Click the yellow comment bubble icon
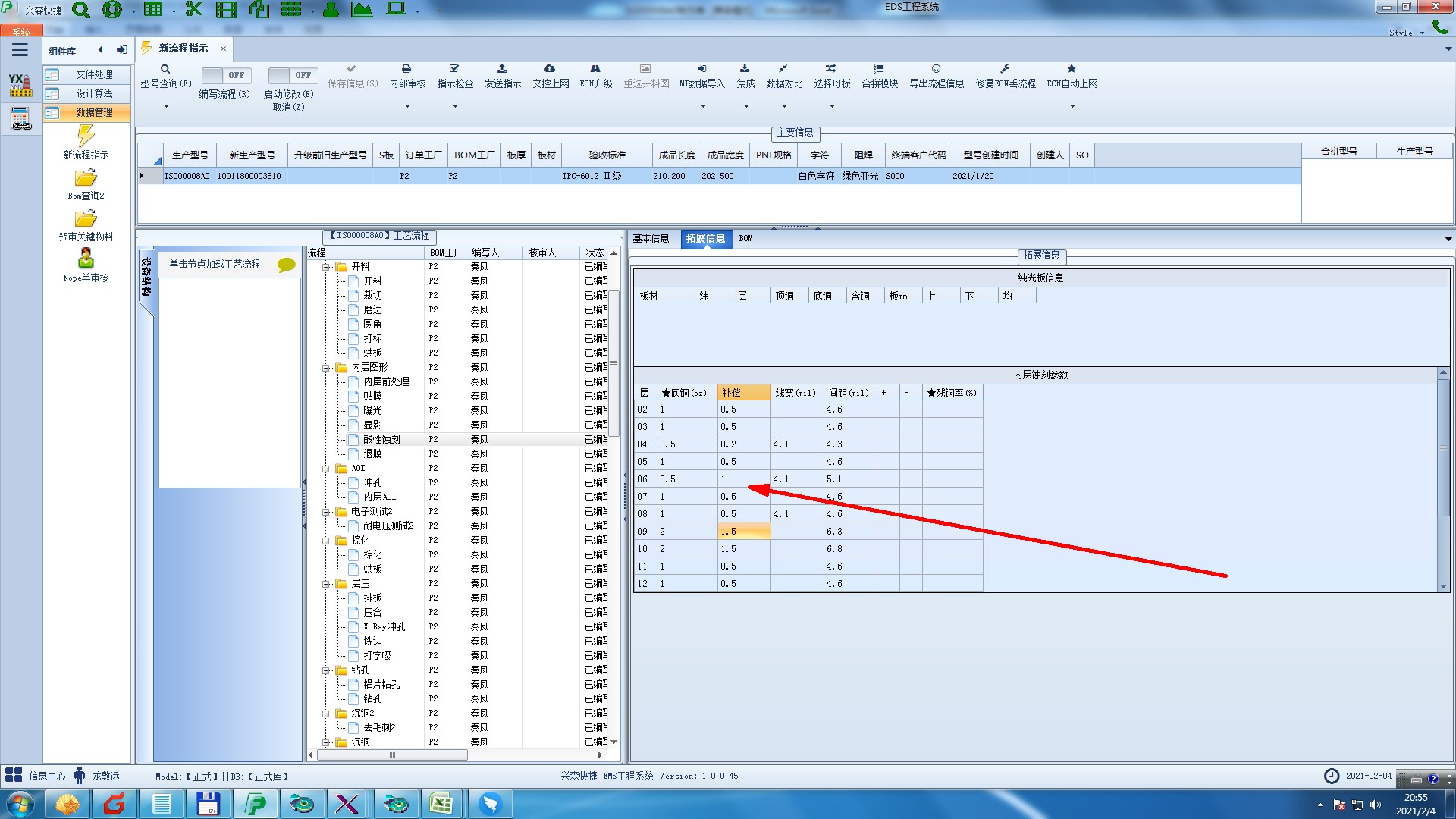 (287, 265)
